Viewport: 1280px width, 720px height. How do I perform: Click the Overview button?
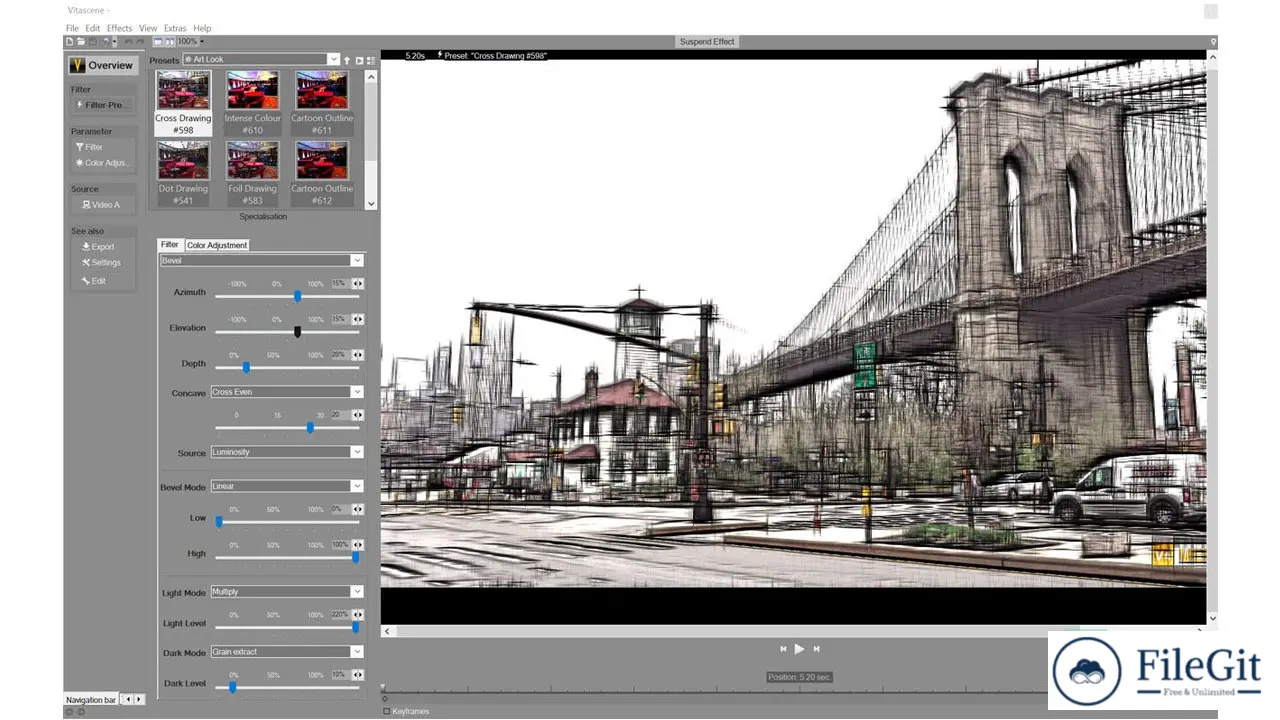pos(101,65)
